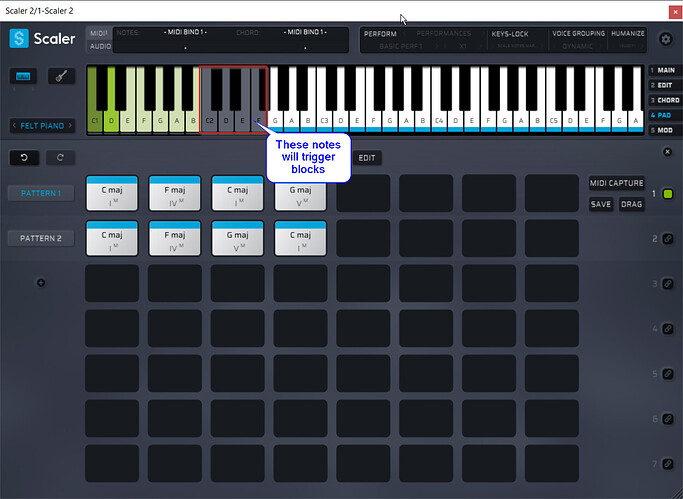Click the undo arrow button

coord(24,158)
